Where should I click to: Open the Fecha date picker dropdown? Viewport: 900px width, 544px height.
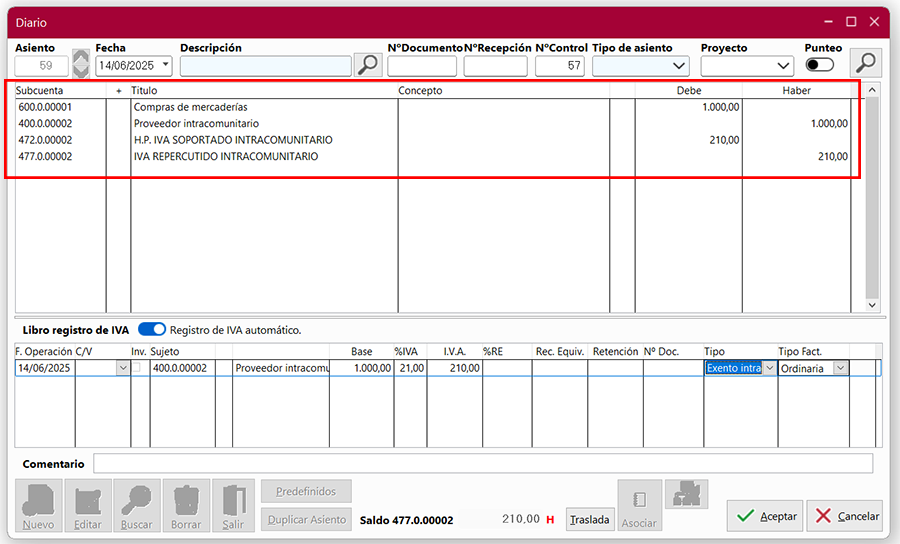[164, 66]
